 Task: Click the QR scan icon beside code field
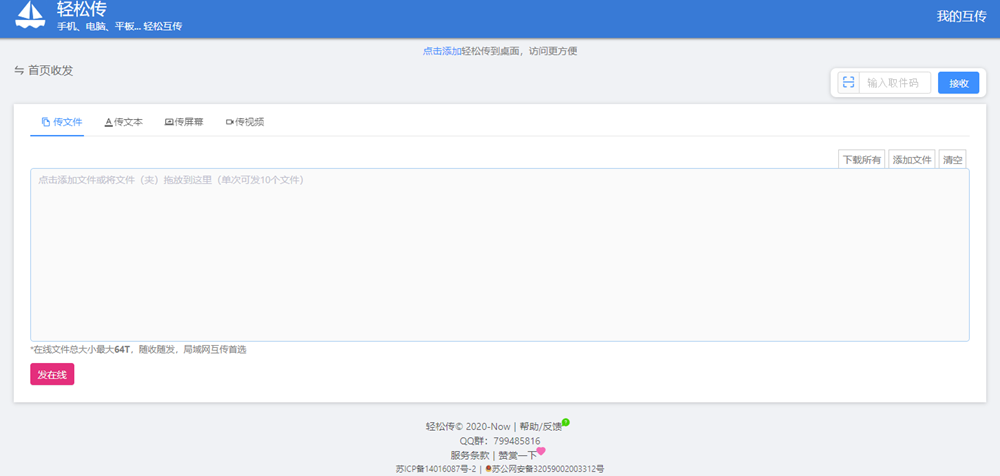[x=847, y=83]
